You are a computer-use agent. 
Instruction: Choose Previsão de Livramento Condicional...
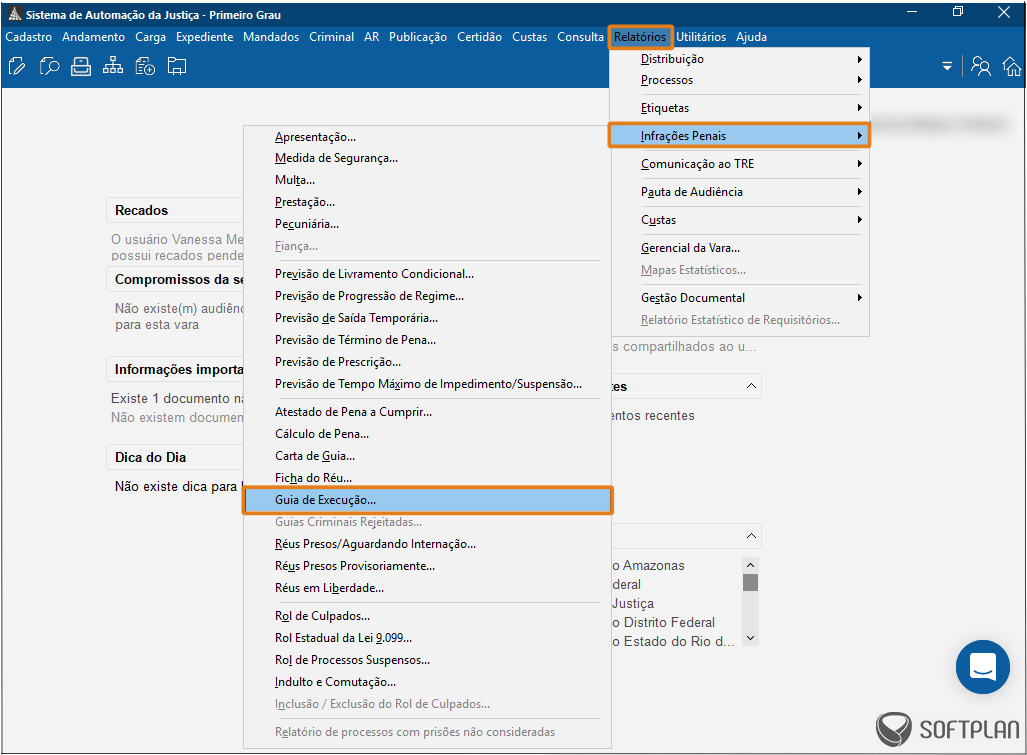(x=427, y=274)
